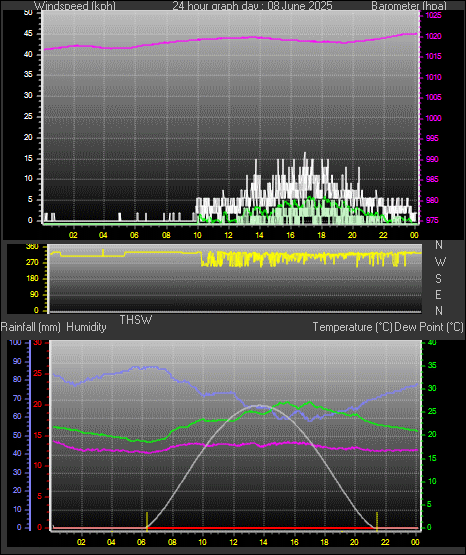Click the yellow sunset marker near 22
Image resolution: width=466 pixels, height=555 pixels.
coord(377,521)
